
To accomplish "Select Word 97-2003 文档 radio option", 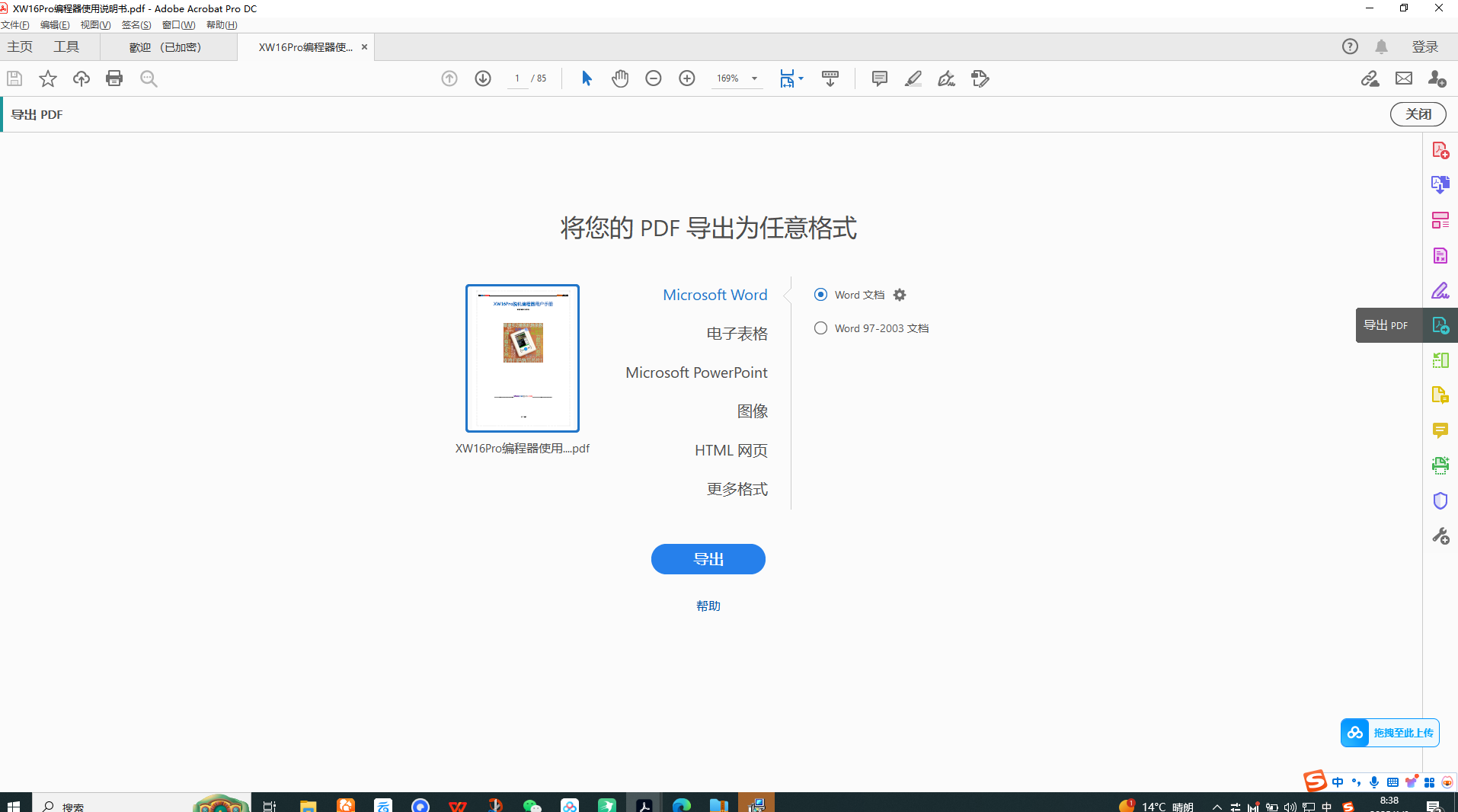I will point(820,328).
